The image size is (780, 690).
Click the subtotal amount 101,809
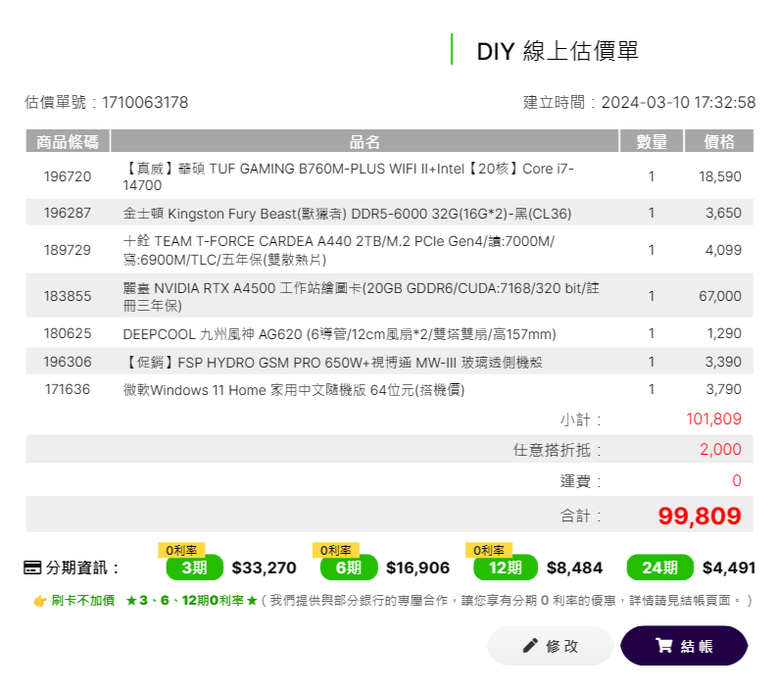click(714, 419)
